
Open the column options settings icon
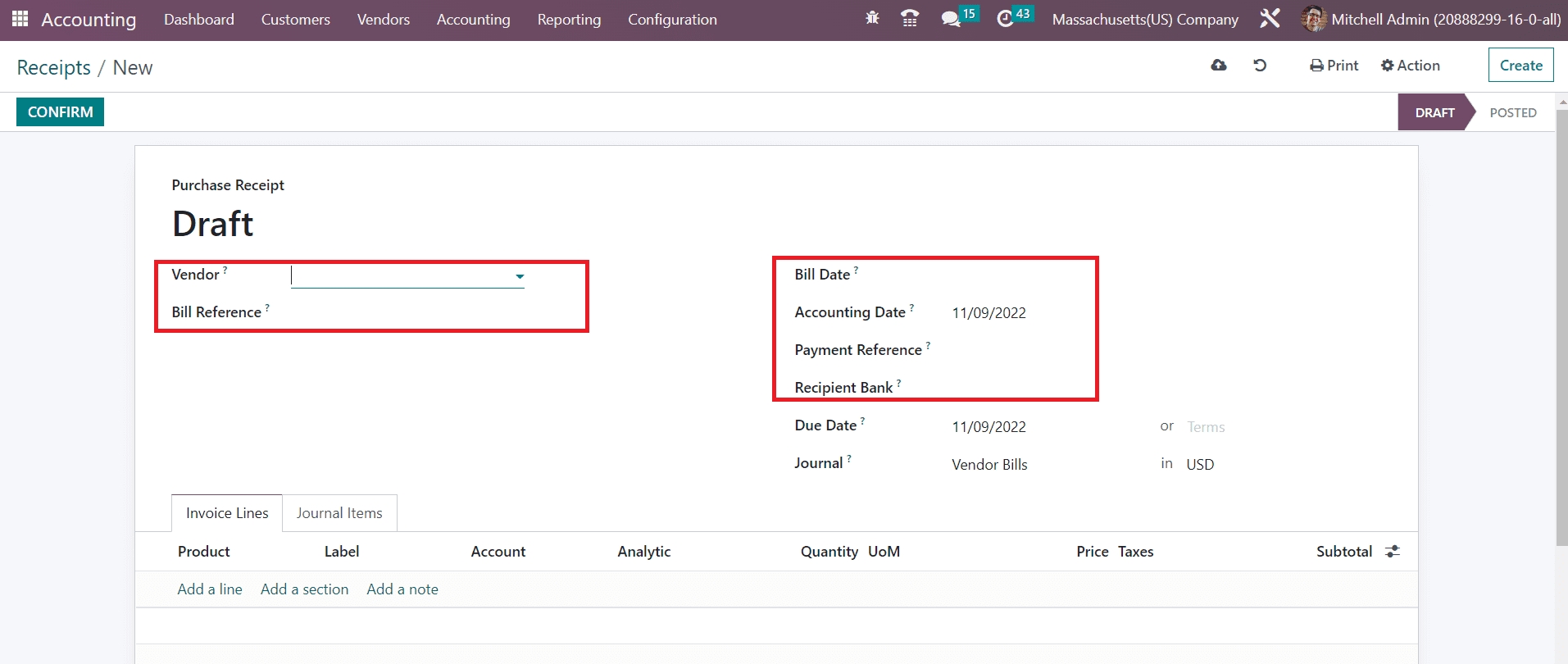[1392, 552]
